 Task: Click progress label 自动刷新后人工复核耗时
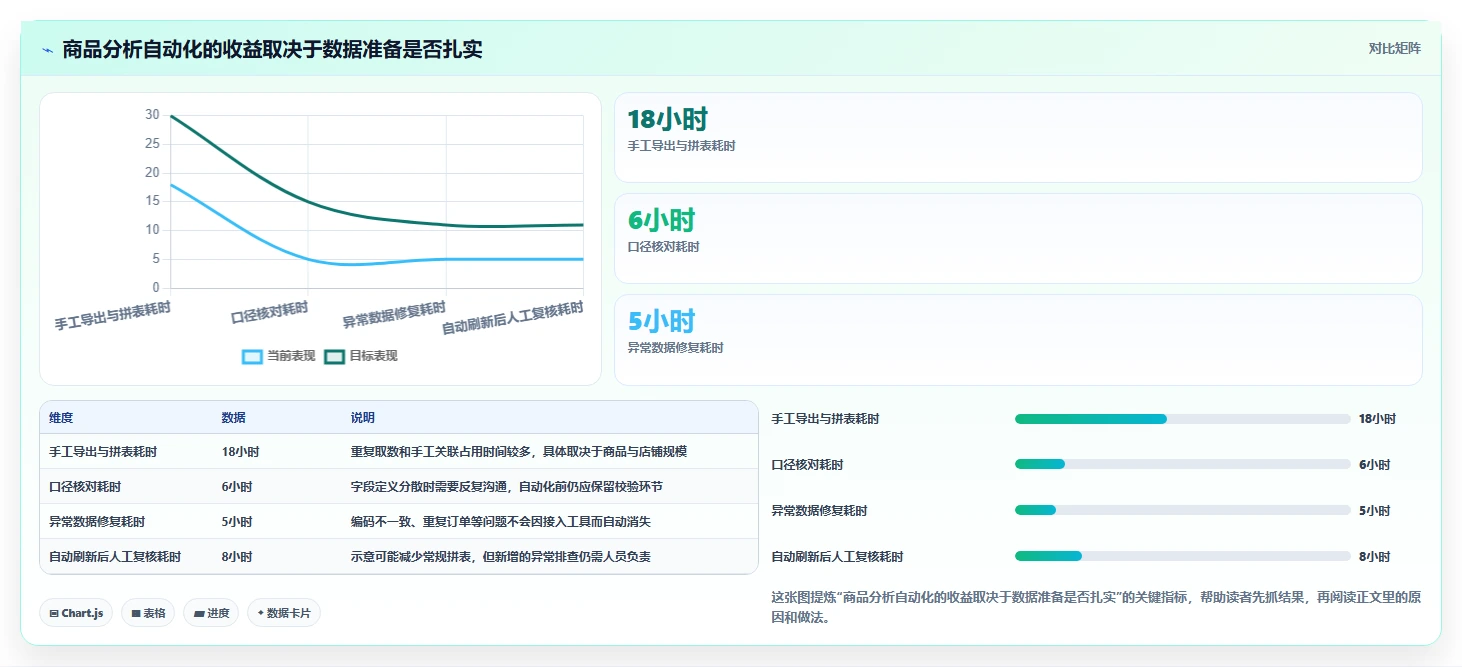point(837,557)
